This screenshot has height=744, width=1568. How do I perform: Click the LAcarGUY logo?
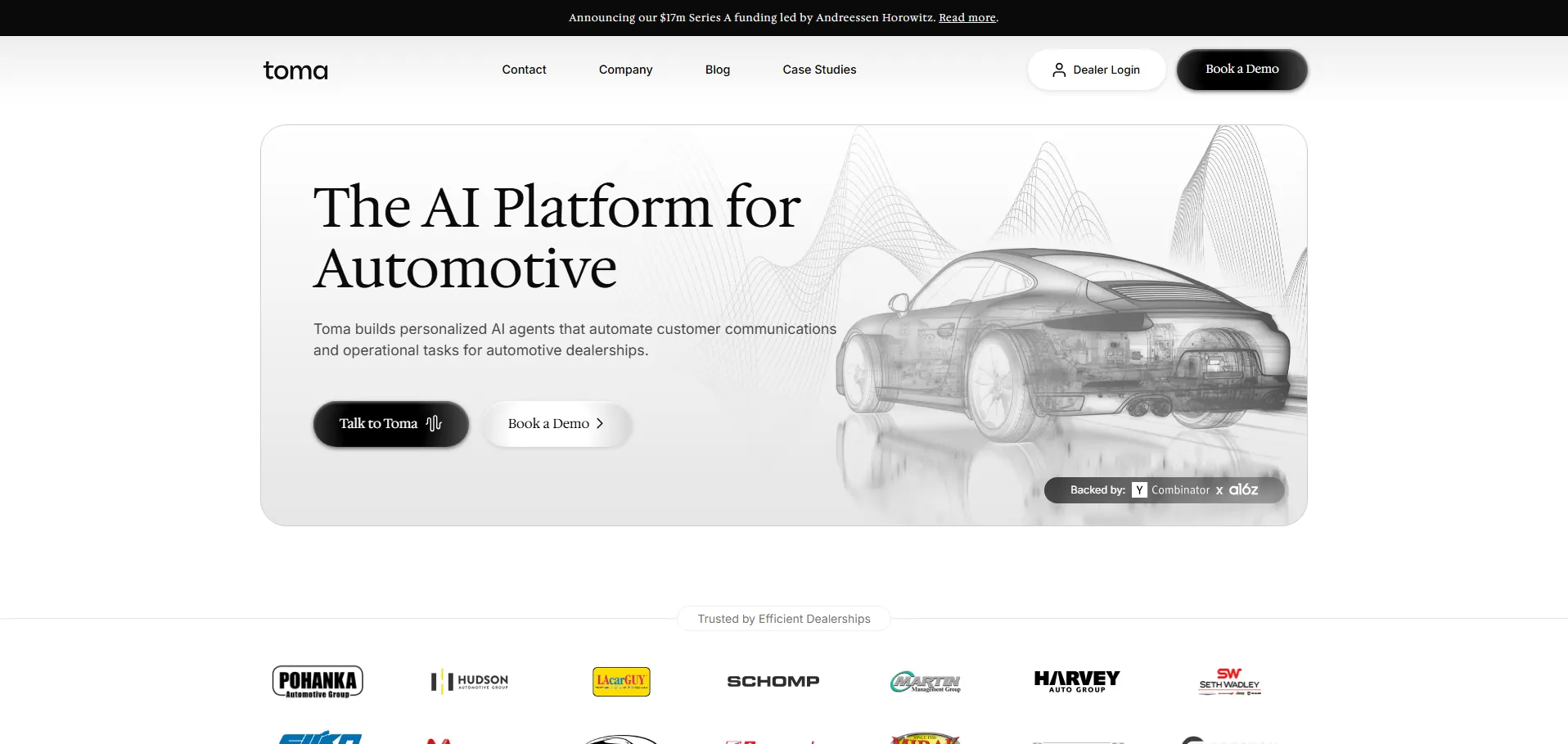621,681
